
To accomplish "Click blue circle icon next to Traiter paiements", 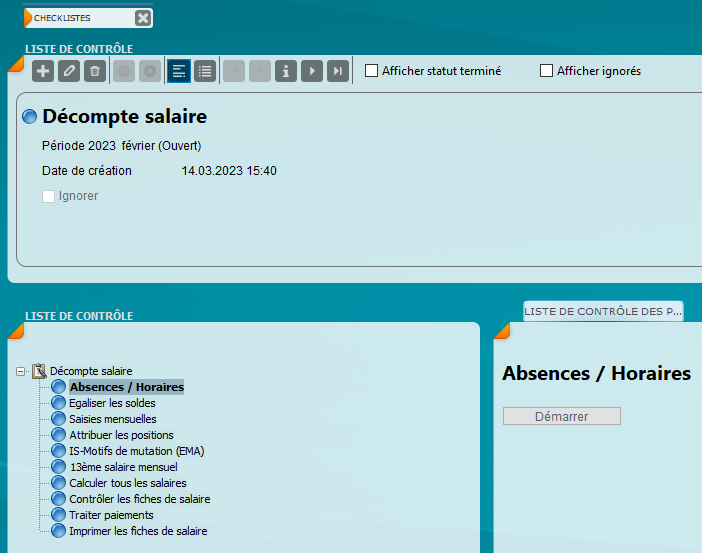I will click(58, 514).
